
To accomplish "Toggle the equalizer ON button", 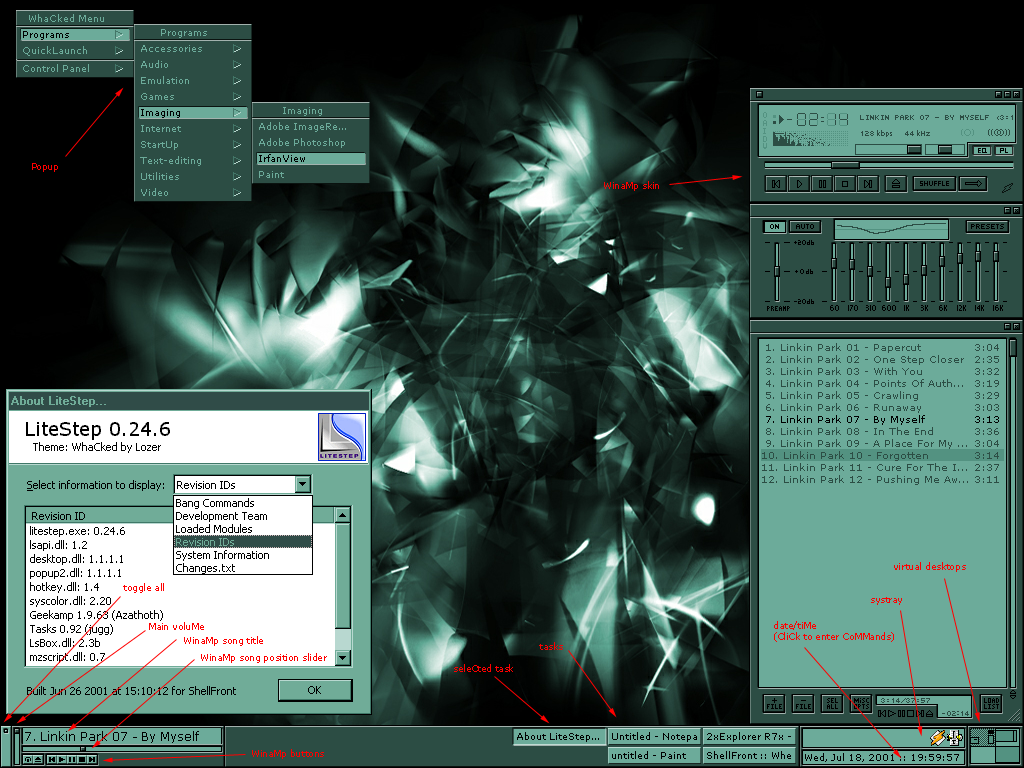I will (774, 227).
